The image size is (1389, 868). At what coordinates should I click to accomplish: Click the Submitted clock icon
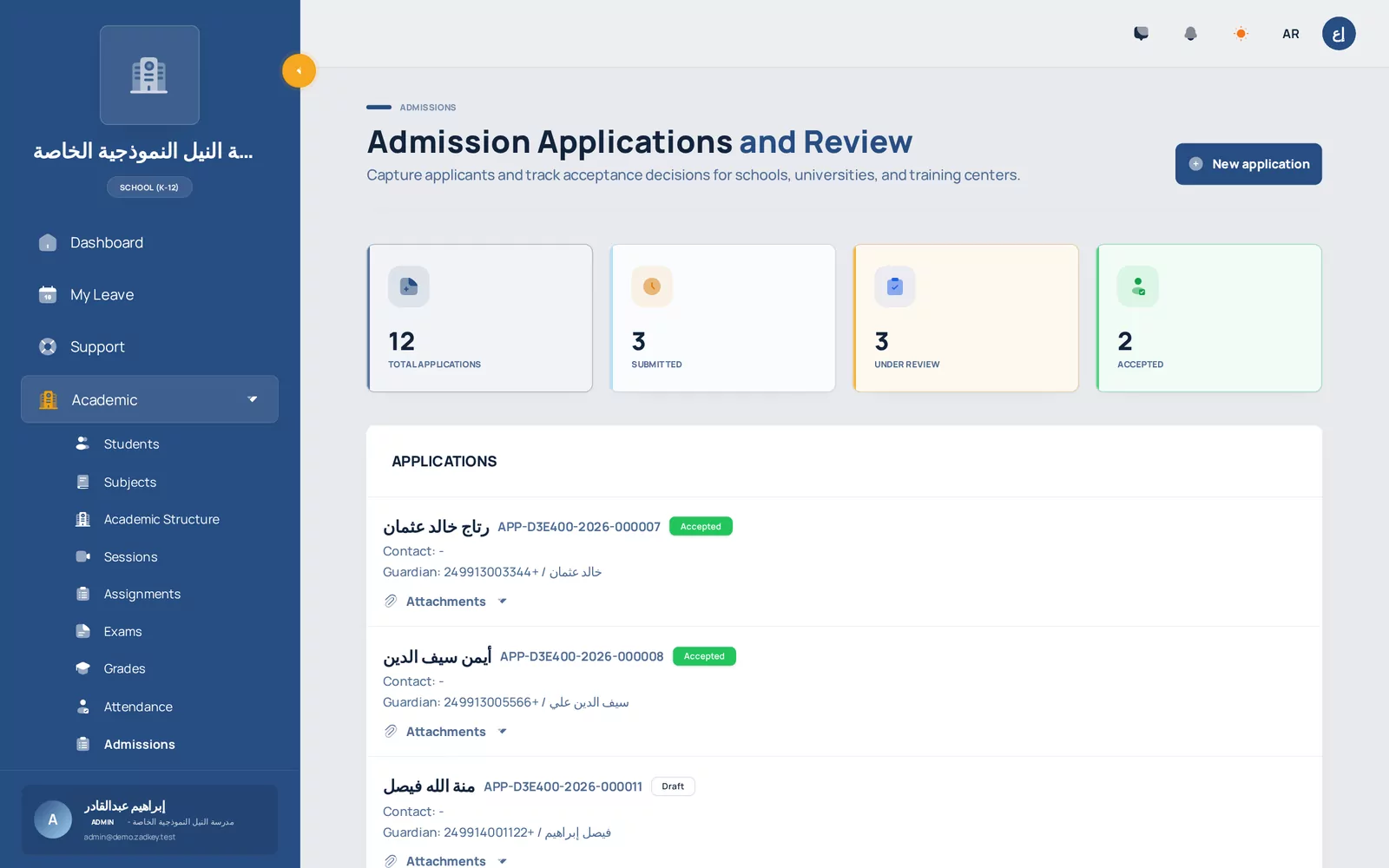(x=652, y=286)
